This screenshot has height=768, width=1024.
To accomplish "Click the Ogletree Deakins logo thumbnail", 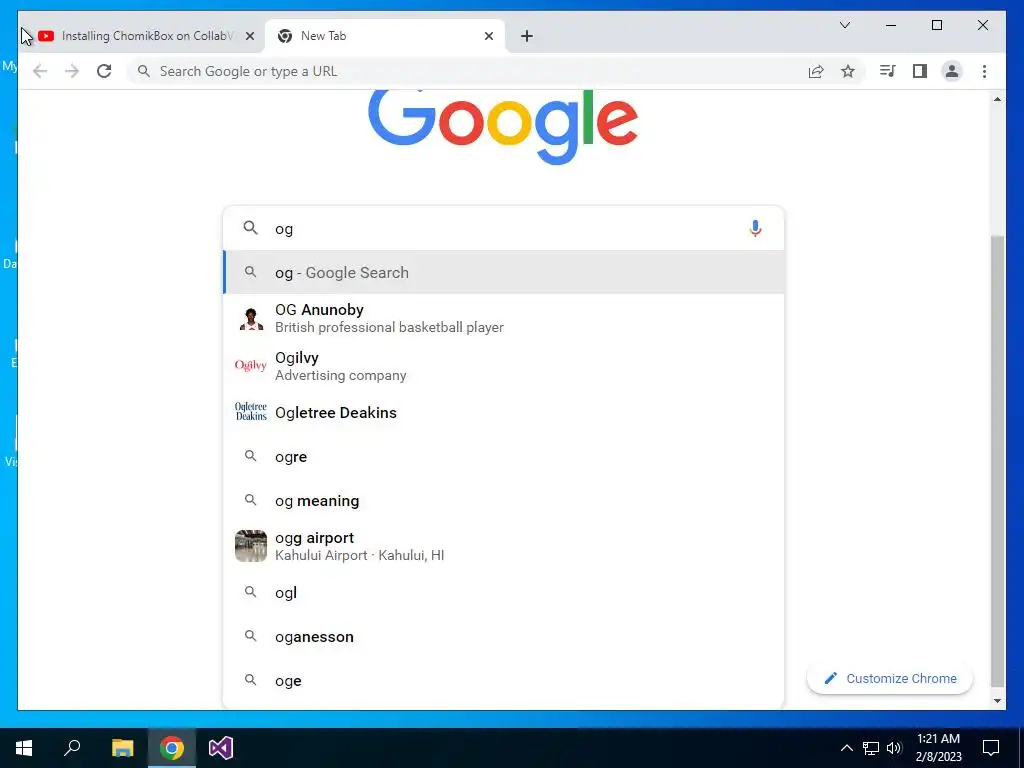I will (251, 411).
